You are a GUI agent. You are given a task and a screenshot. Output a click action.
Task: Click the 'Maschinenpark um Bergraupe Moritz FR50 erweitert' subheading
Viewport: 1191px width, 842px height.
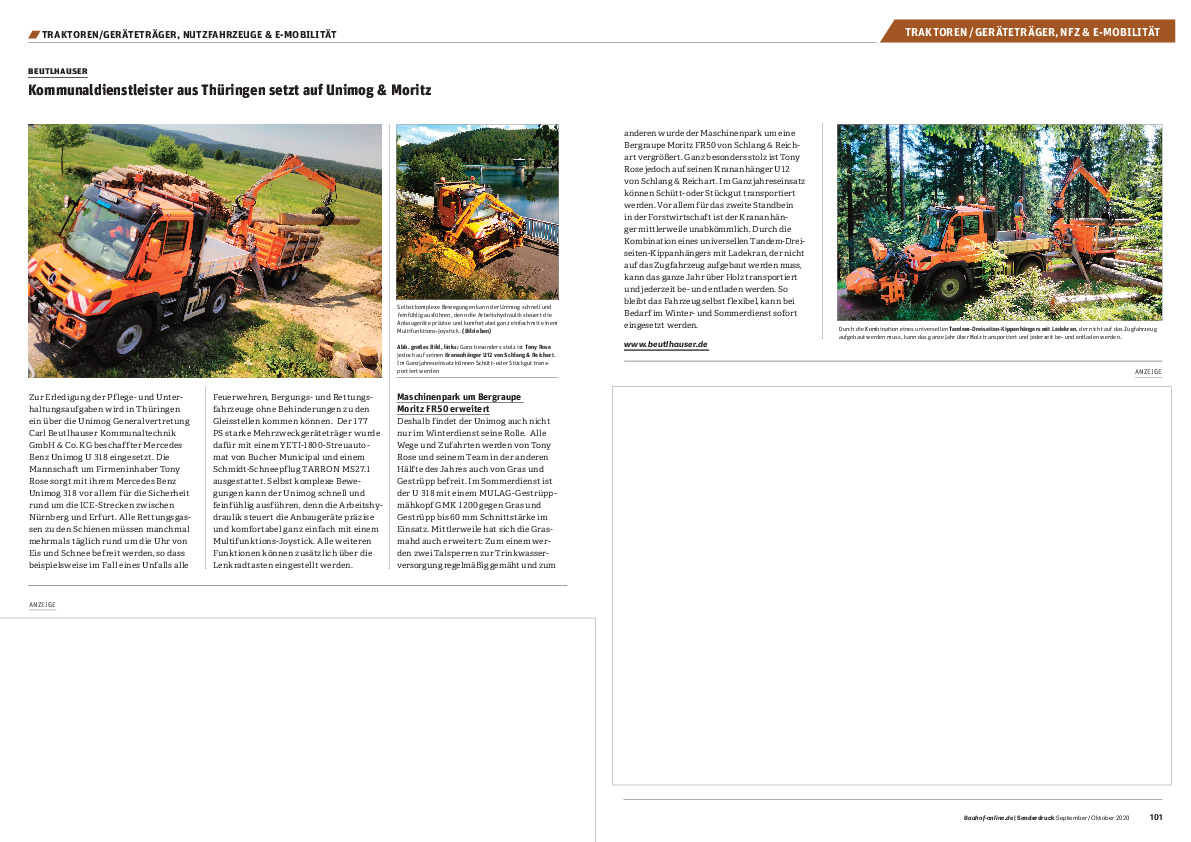click(444, 402)
